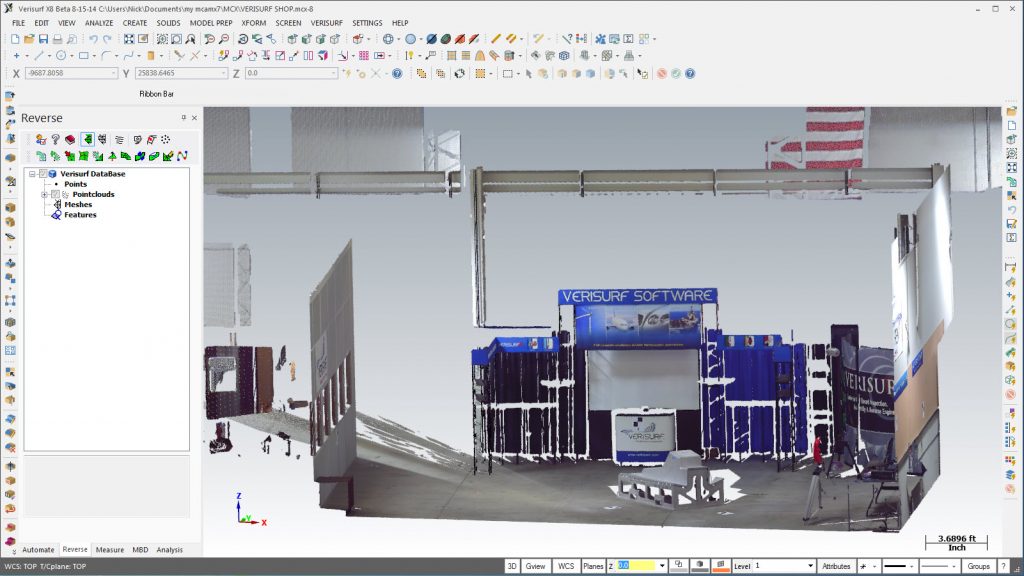1024x576 pixels.
Task: Expand the Pointclouds tree branch
Action: tap(45, 195)
